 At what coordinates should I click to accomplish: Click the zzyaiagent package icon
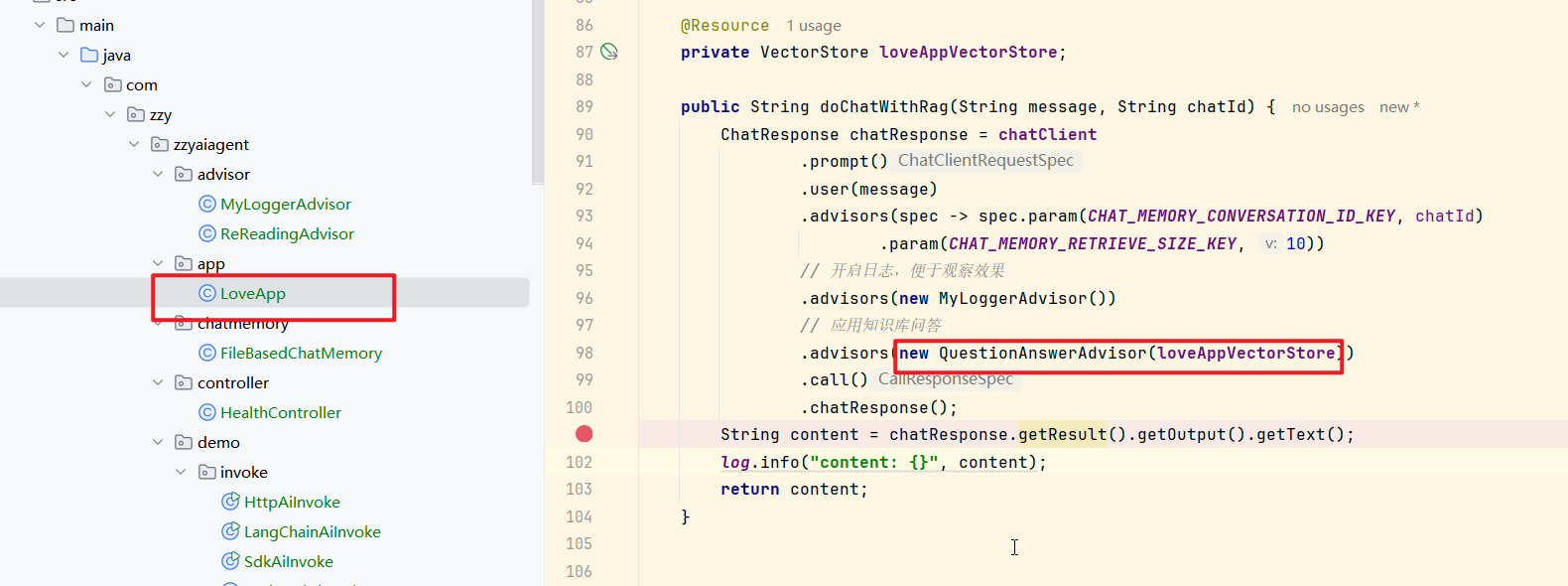point(160,144)
